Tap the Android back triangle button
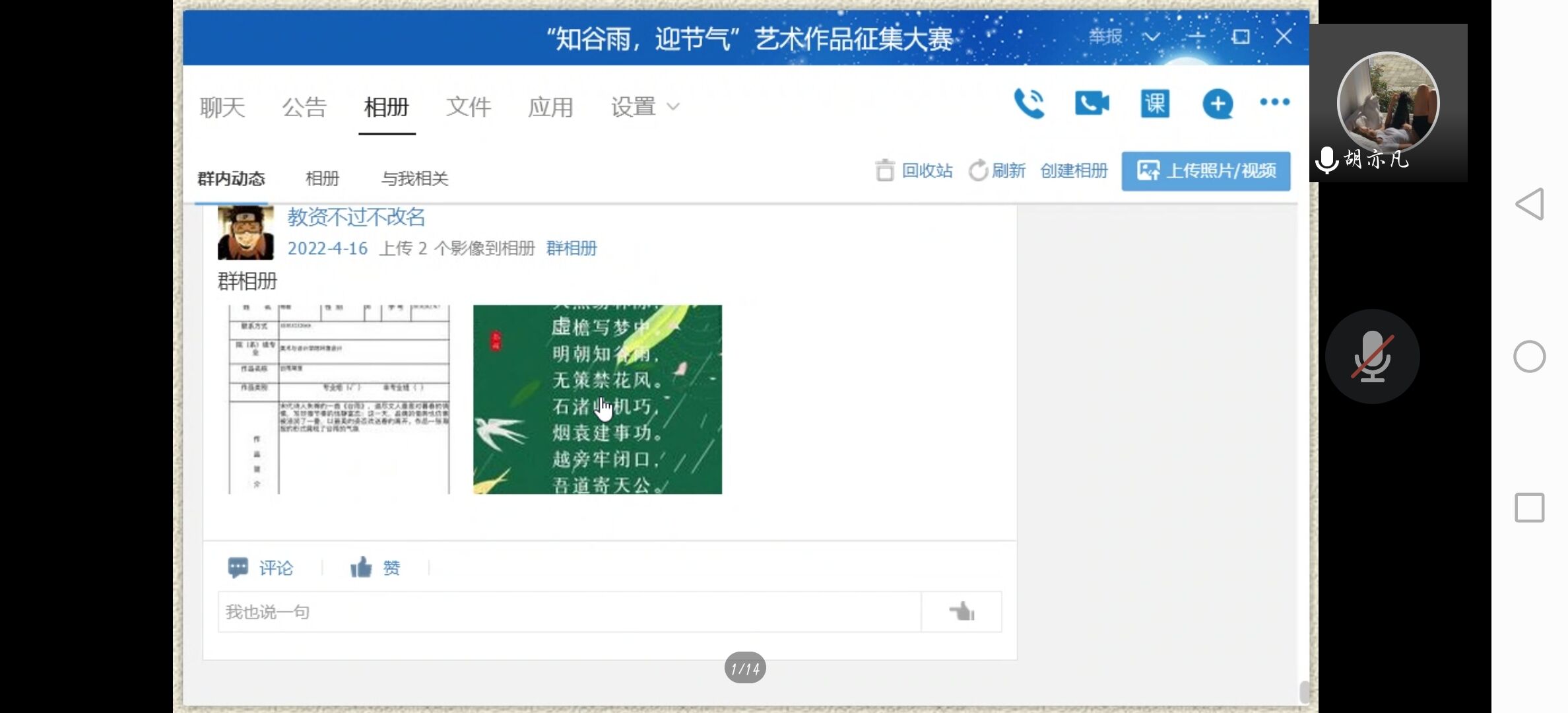 [1530, 204]
